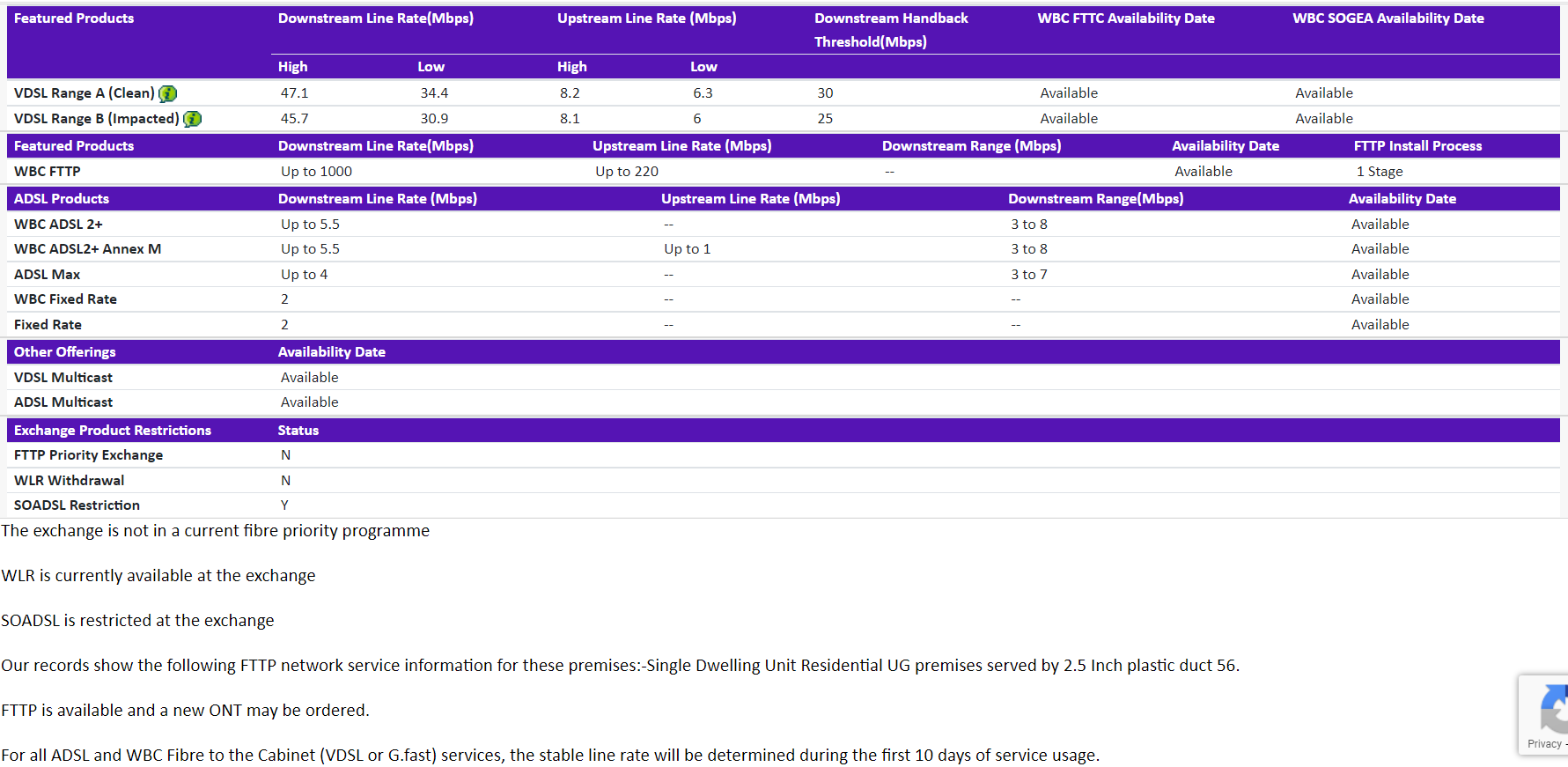
Task: Click the WLR Withdrawal row label
Action: click(69, 481)
